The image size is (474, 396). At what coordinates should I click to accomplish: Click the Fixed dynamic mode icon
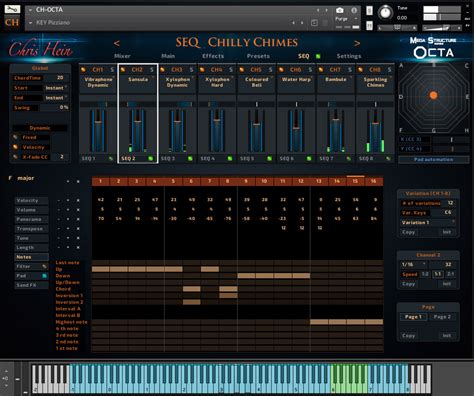(15, 137)
